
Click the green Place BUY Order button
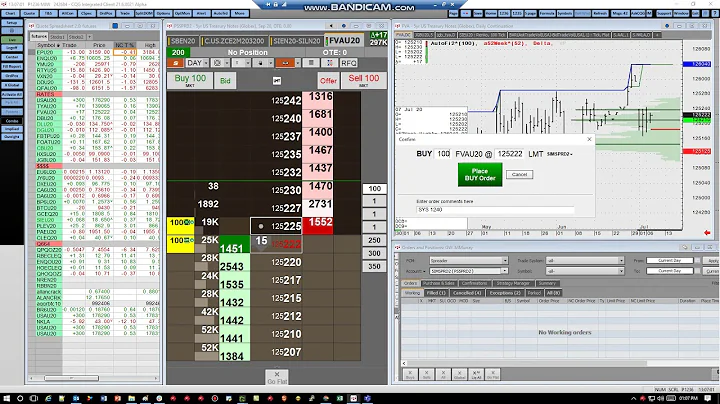point(480,174)
